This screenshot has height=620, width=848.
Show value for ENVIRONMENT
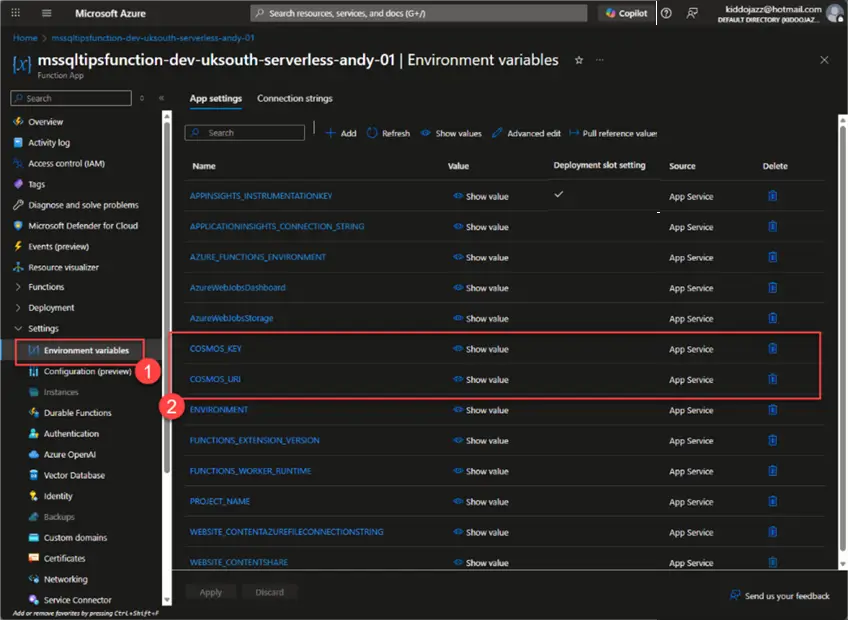click(x=481, y=410)
